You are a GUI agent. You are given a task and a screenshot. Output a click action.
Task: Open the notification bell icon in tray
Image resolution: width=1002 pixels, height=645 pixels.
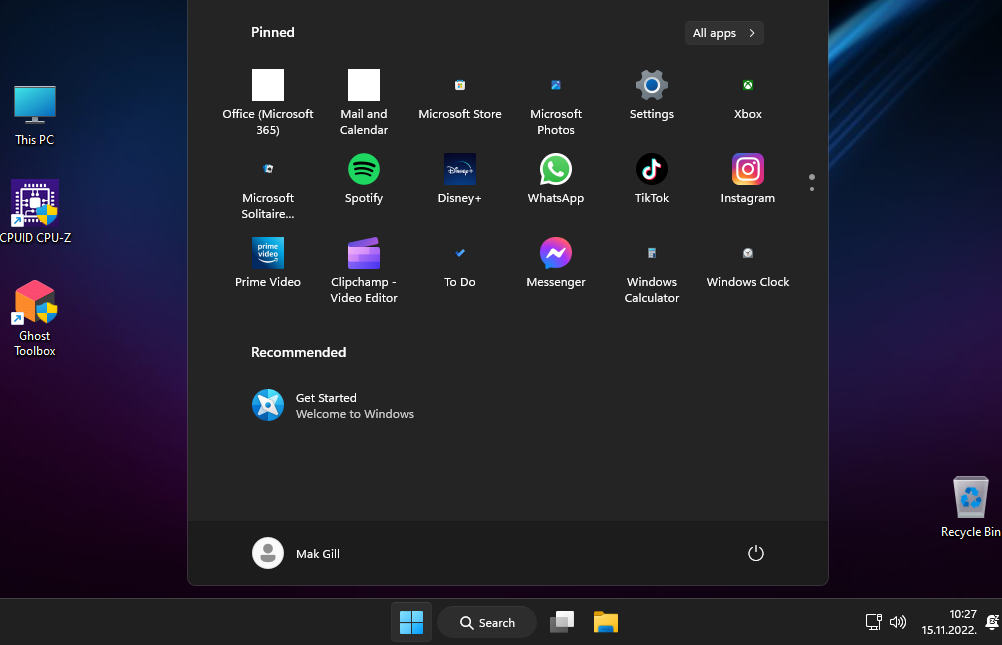point(992,621)
